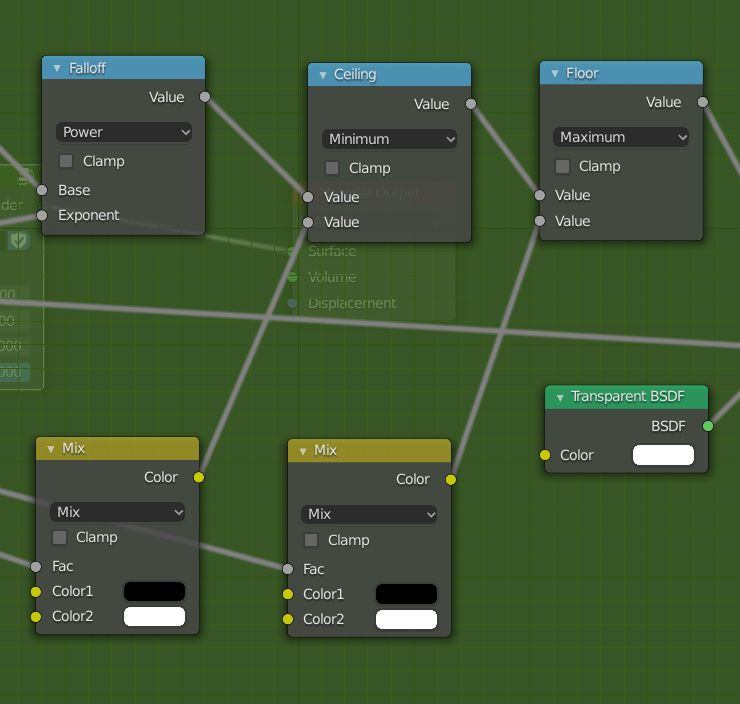This screenshot has height=704, width=740.
Task: Open the Maximum operation dropdown in Floor
Action: coord(621,137)
